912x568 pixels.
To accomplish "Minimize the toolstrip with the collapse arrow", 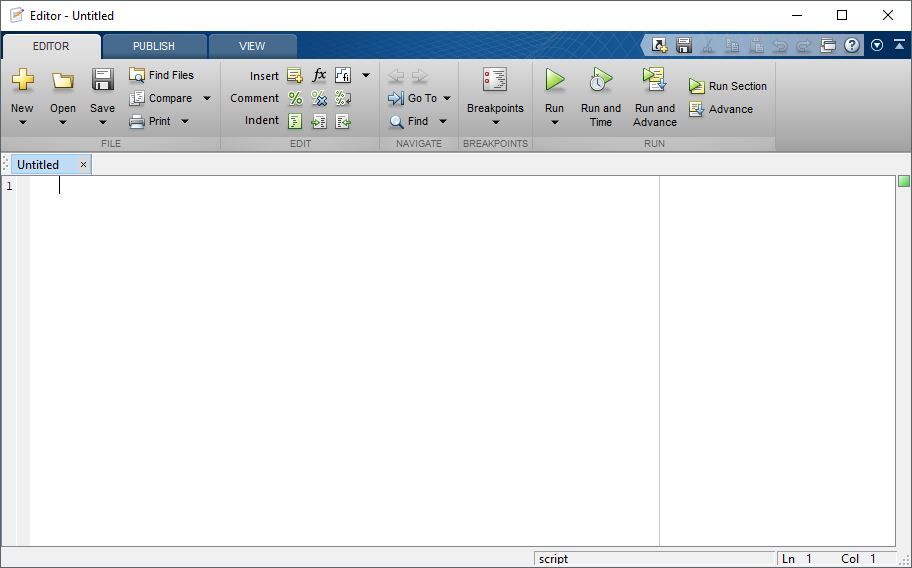I will click(x=899, y=45).
